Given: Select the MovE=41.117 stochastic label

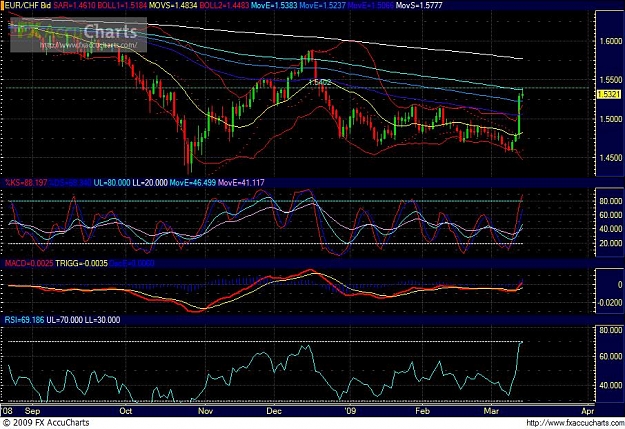Looking at the screenshot, I should (x=241, y=183).
